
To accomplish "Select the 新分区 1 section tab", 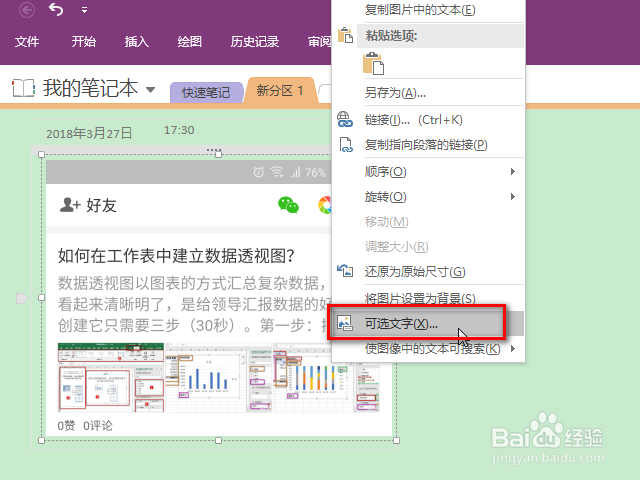I will point(280,90).
